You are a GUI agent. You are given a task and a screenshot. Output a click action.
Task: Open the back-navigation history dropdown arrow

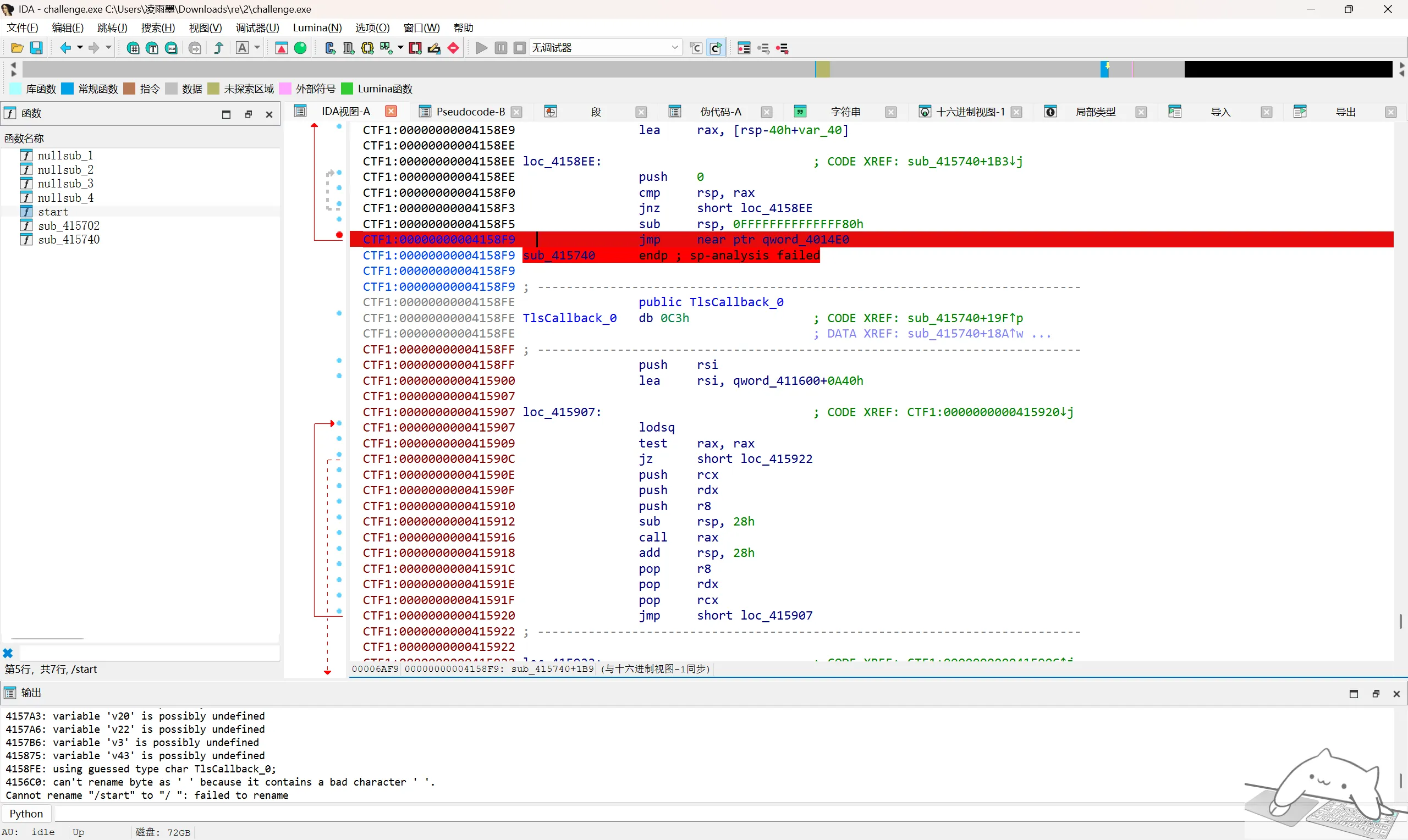pos(80,48)
